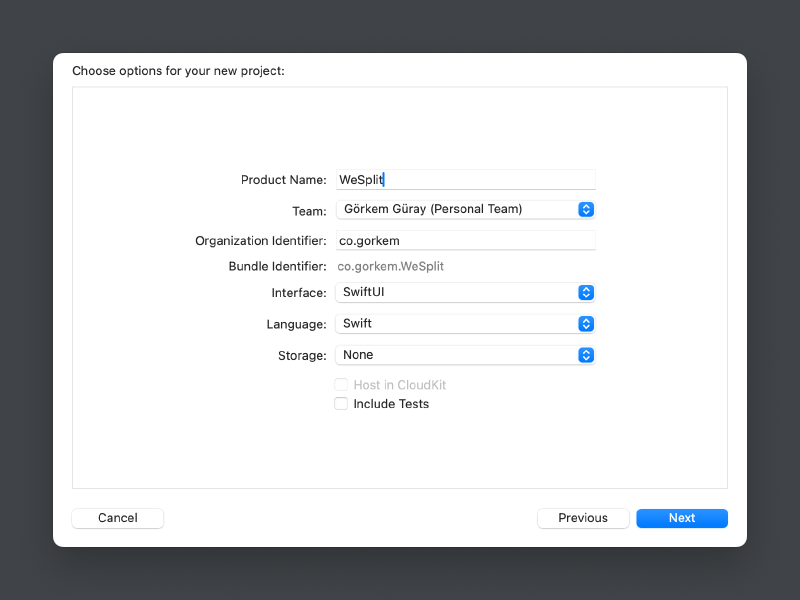Image resolution: width=800 pixels, height=600 pixels.
Task: Click the Team label
Action: pos(309,211)
